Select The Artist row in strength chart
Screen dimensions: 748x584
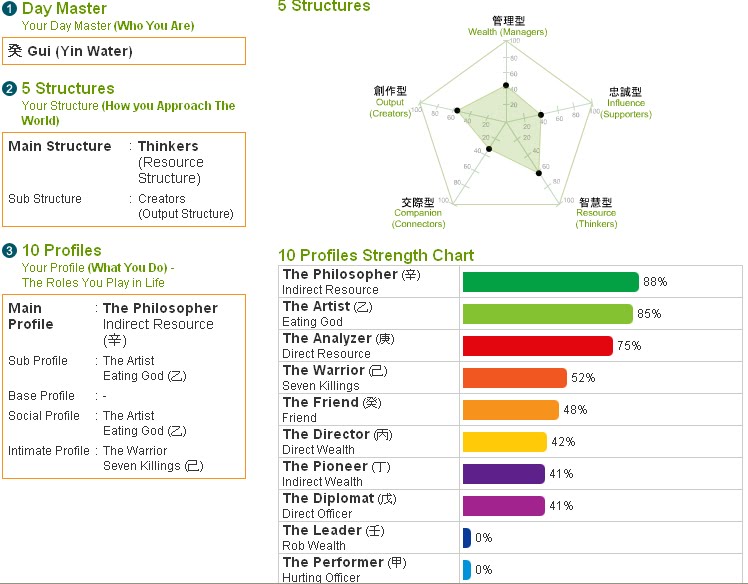pyautogui.click(x=510, y=313)
